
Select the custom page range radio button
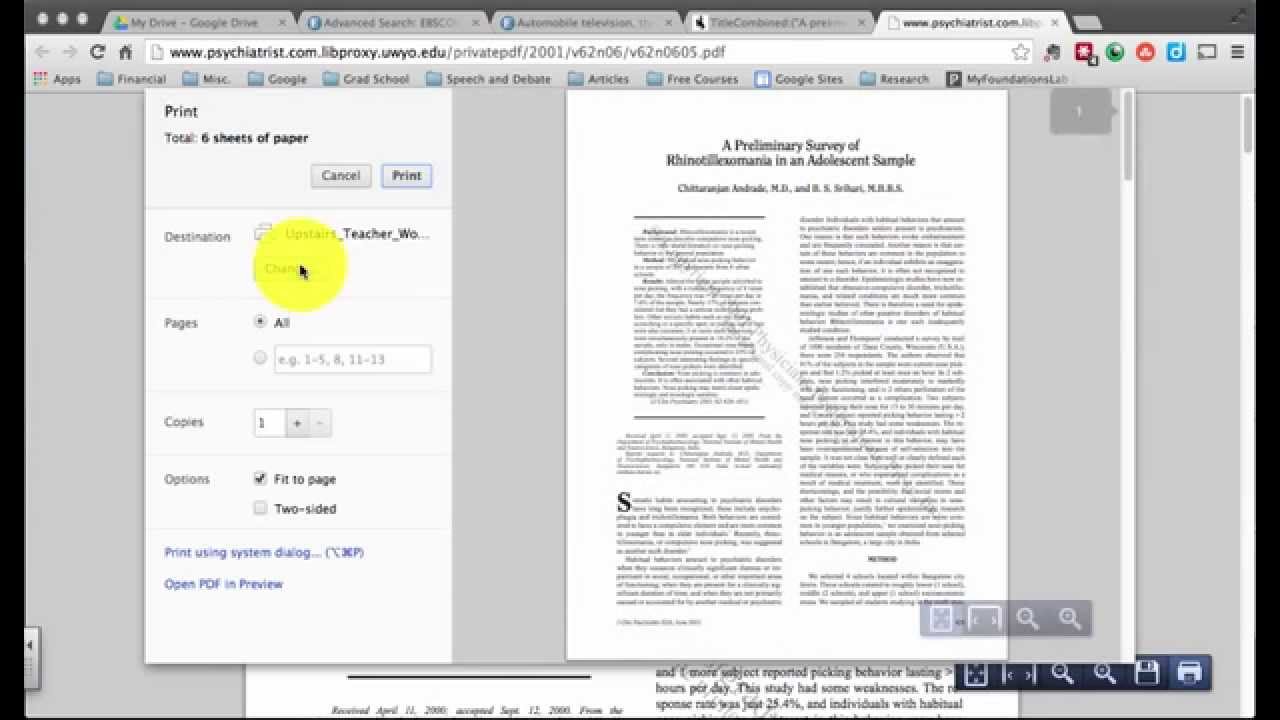click(261, 357)
